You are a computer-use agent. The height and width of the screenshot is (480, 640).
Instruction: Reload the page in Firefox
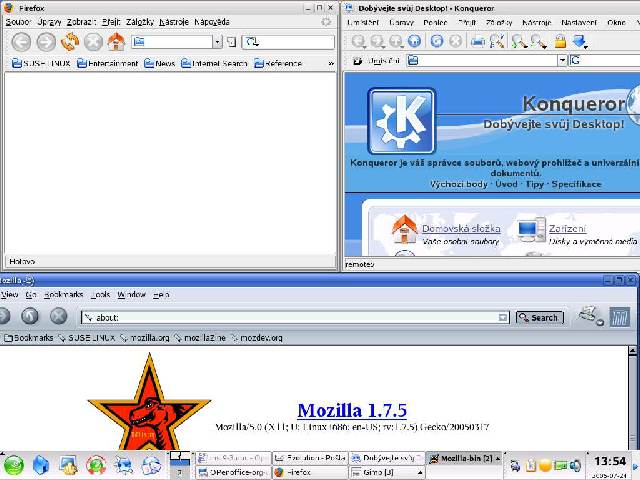tap(70, 42)
